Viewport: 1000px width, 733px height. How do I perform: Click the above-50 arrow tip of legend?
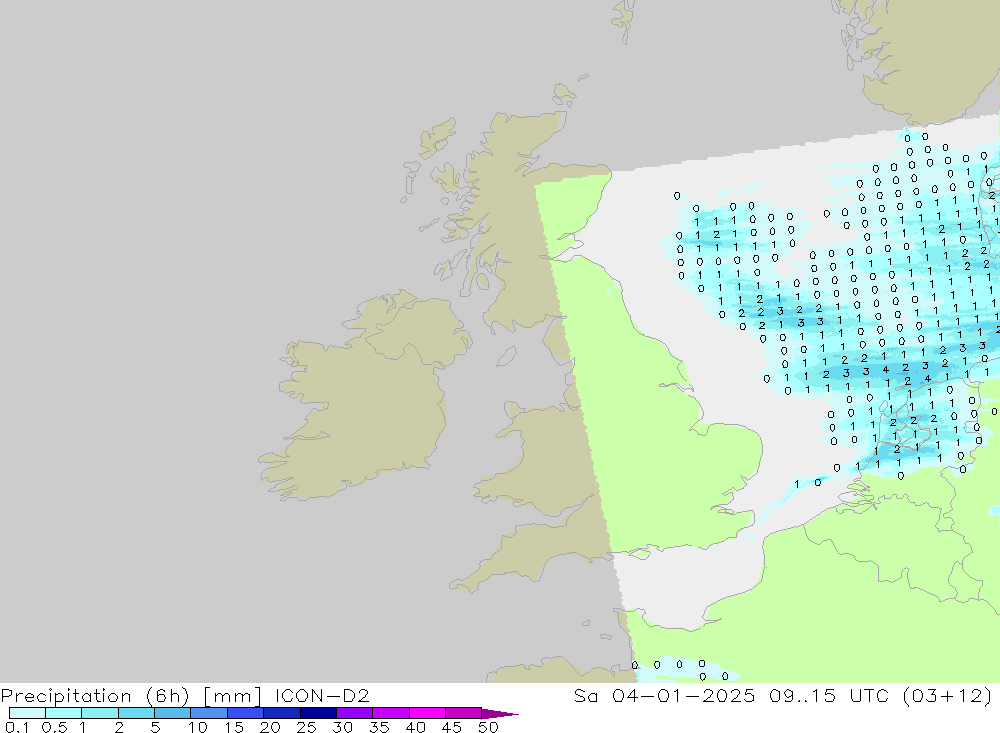tap(499, 714)
